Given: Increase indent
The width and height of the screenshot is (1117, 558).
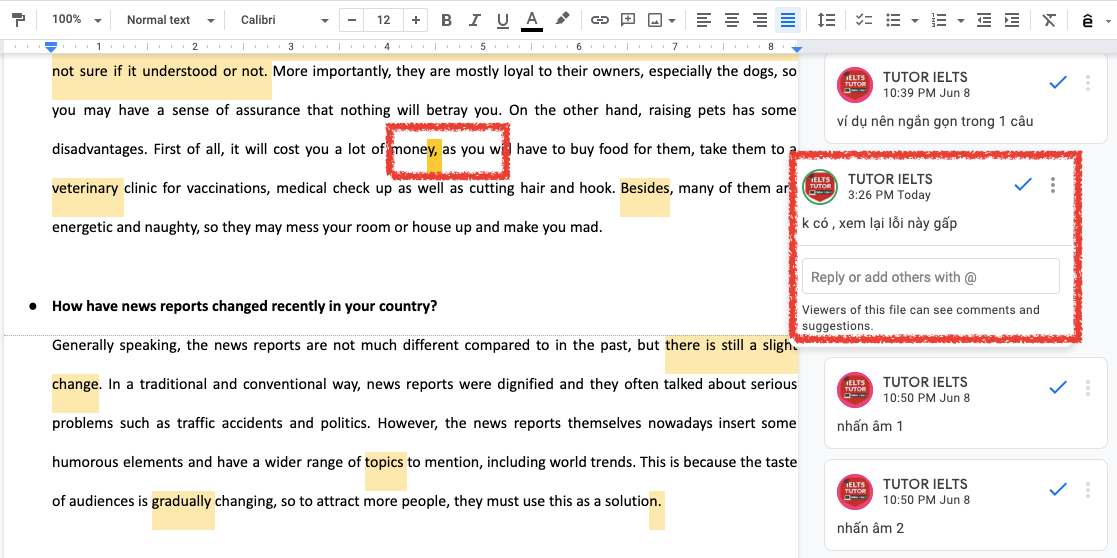Looking at the screenshot, I should click(x=1012, y=20).
